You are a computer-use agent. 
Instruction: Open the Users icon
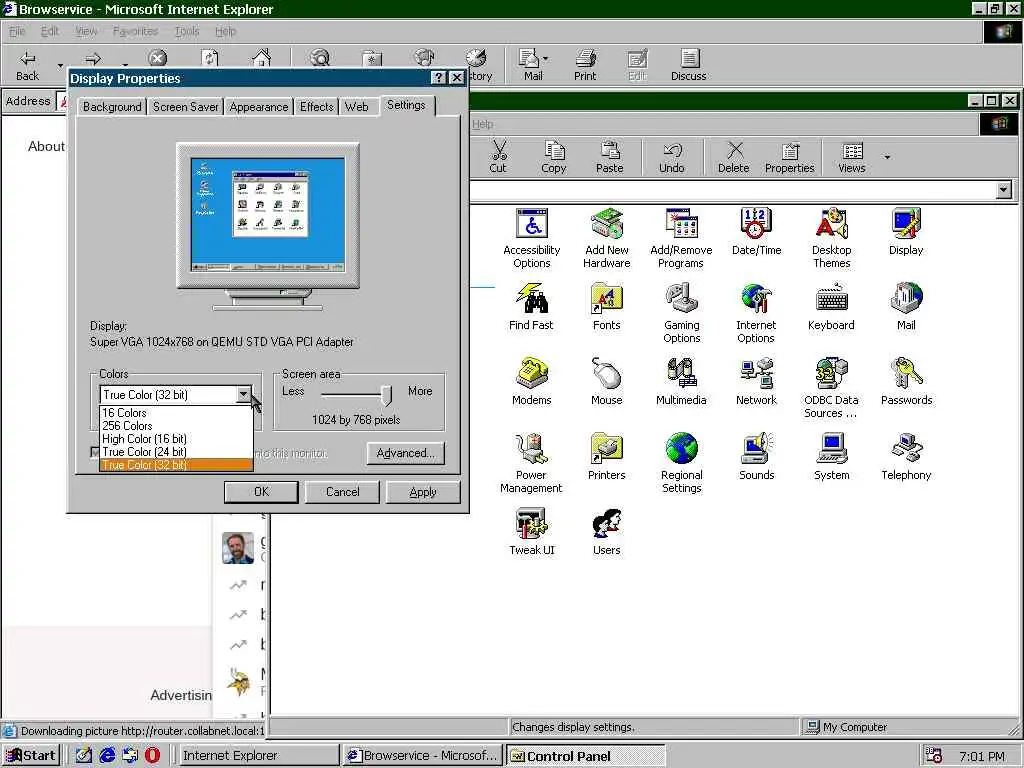[607, 532]
